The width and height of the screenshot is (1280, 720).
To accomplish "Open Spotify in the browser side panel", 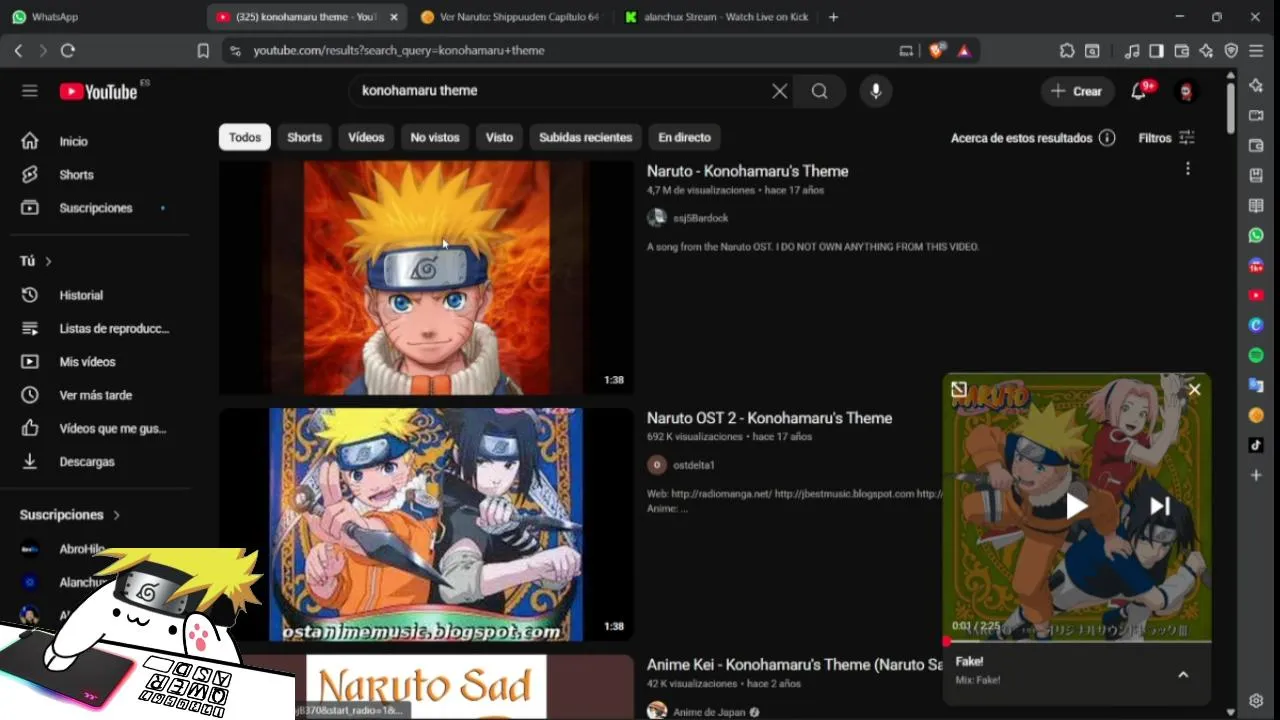I will pyautogui.click(x=1256, y=355).
